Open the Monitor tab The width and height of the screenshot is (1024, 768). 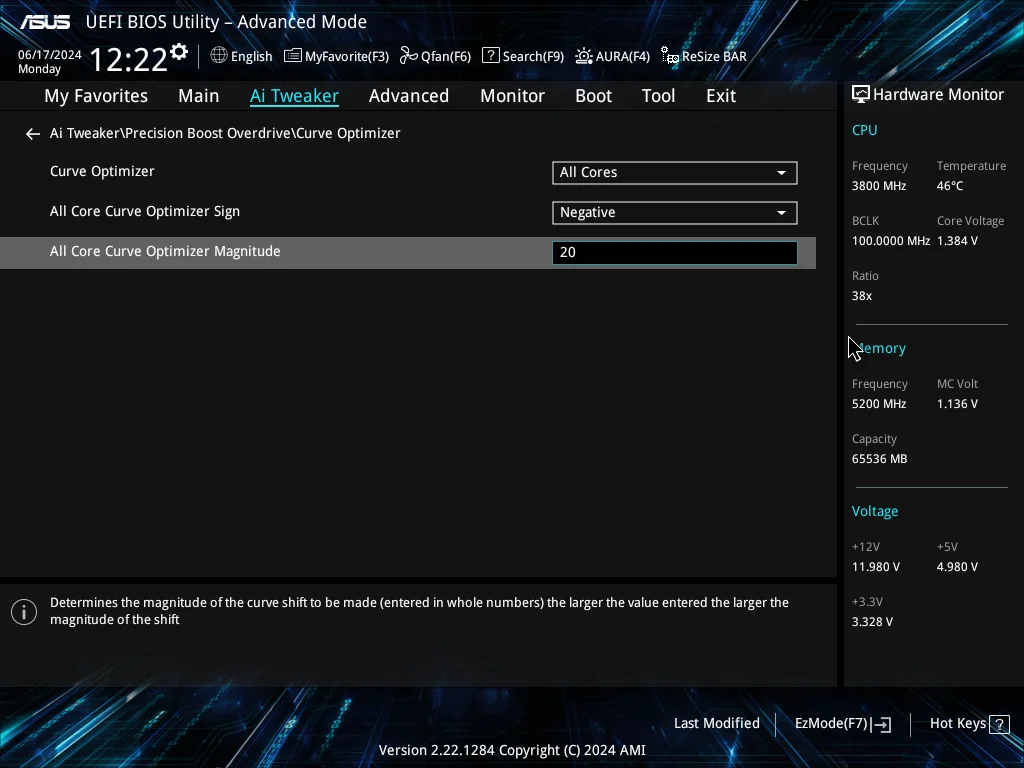(x=513, y=96)
